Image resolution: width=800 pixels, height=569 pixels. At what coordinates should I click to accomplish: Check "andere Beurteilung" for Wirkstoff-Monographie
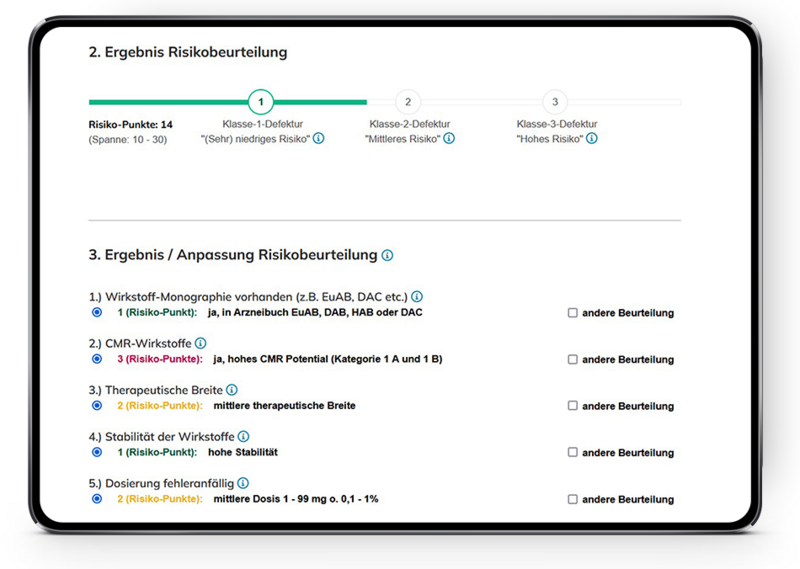573,313
